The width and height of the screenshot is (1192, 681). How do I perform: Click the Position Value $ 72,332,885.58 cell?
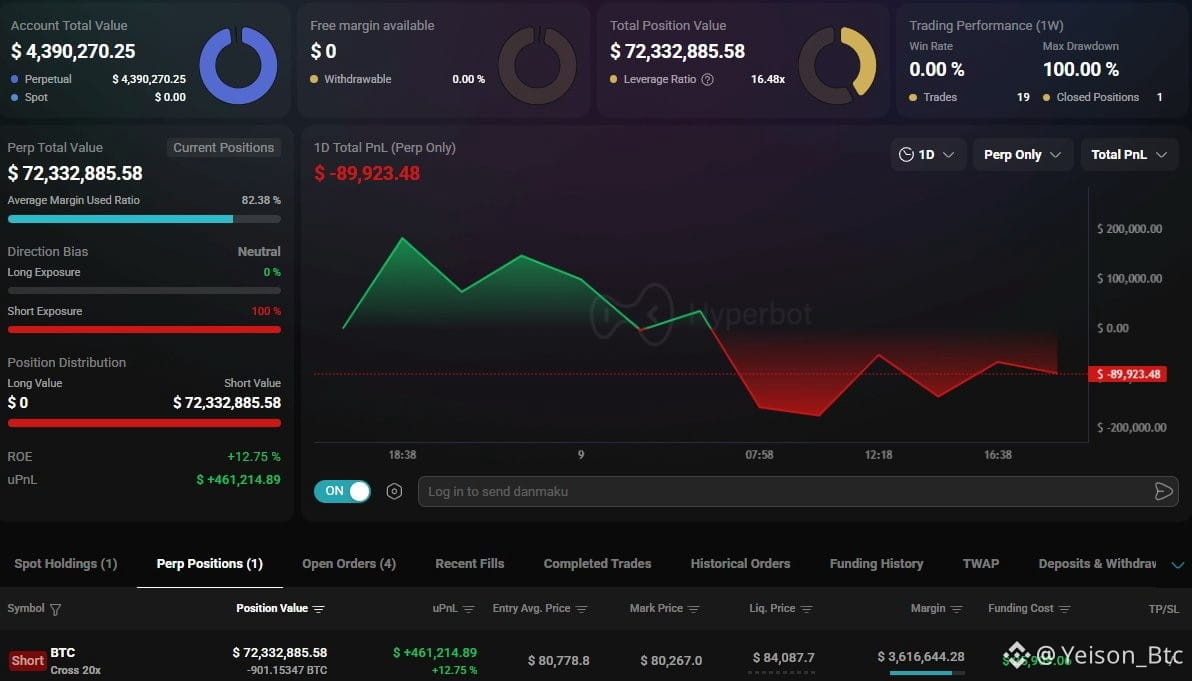click(280, 653)
